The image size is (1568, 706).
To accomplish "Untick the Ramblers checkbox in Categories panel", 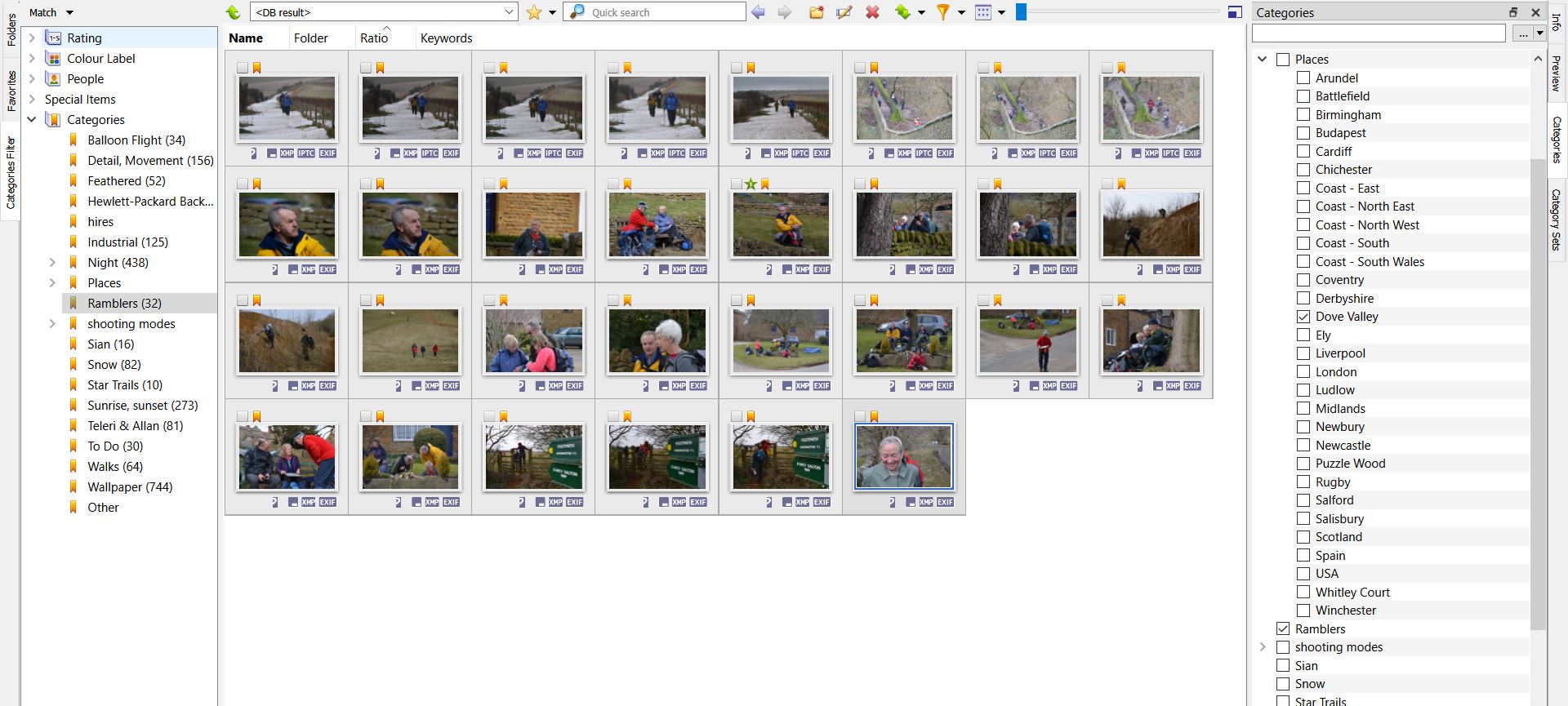I will [1283, 629].
